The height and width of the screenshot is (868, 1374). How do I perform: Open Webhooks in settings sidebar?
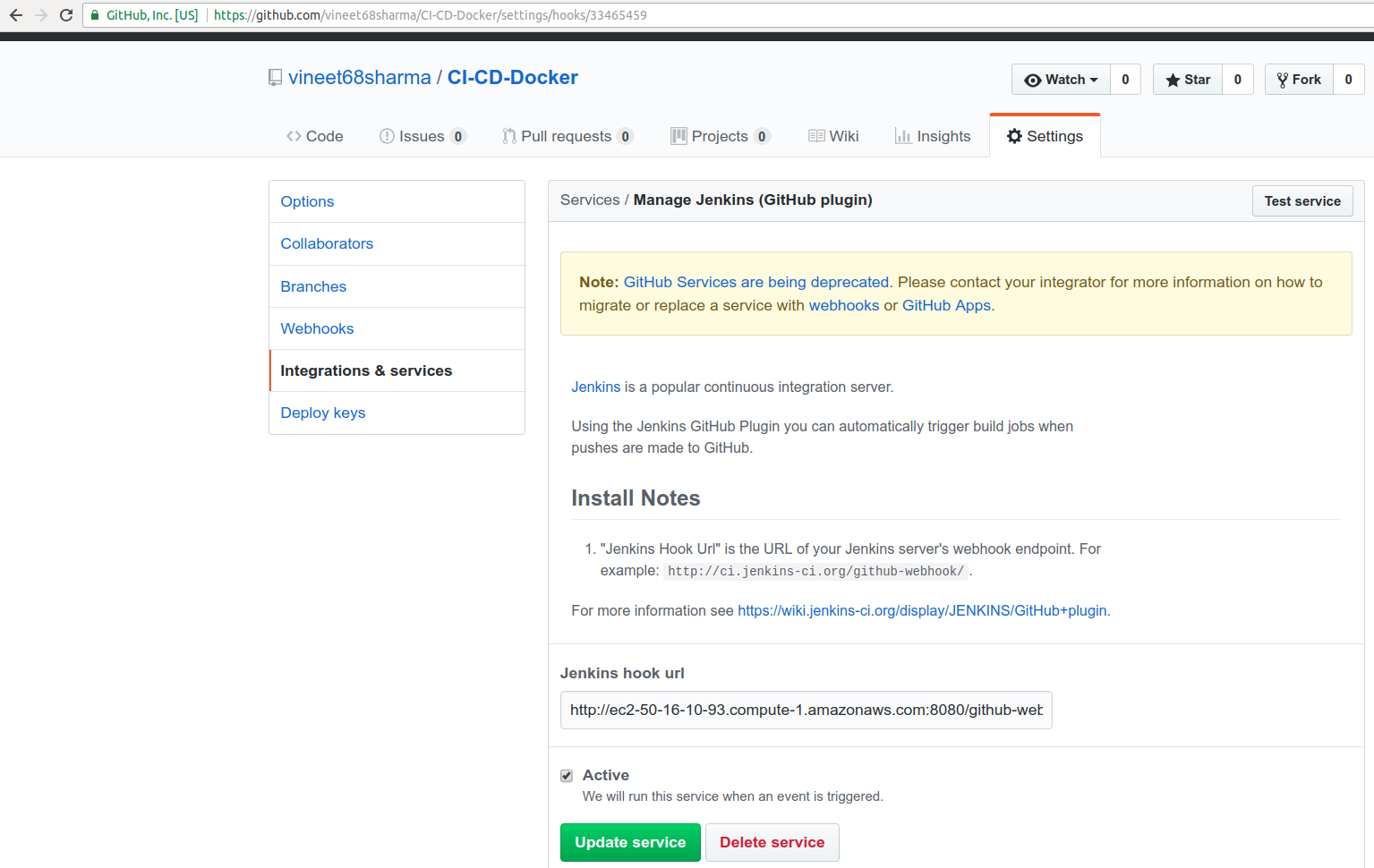coord(397,328)
